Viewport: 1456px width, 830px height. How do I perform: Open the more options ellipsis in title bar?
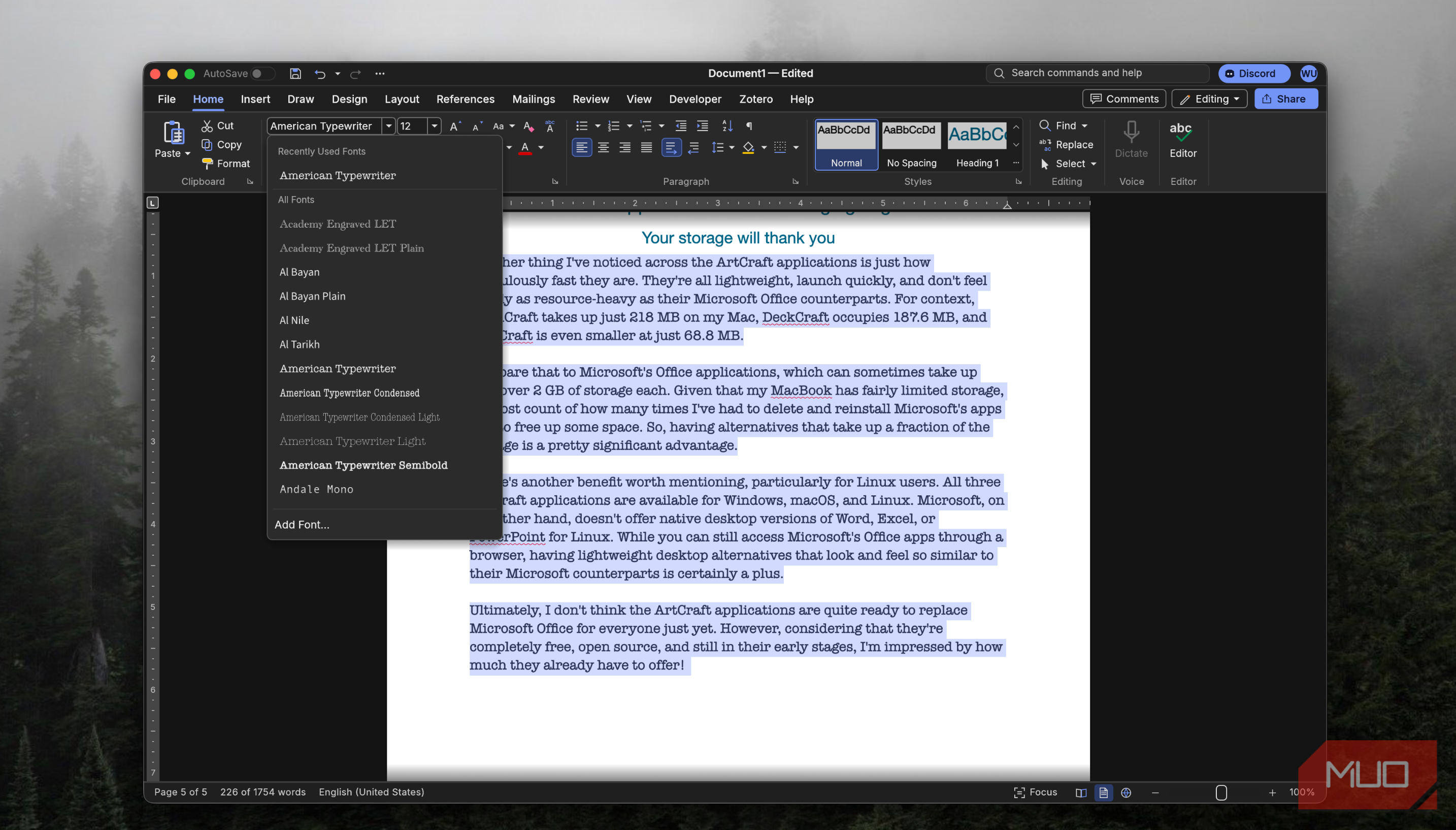pos(380,74)
